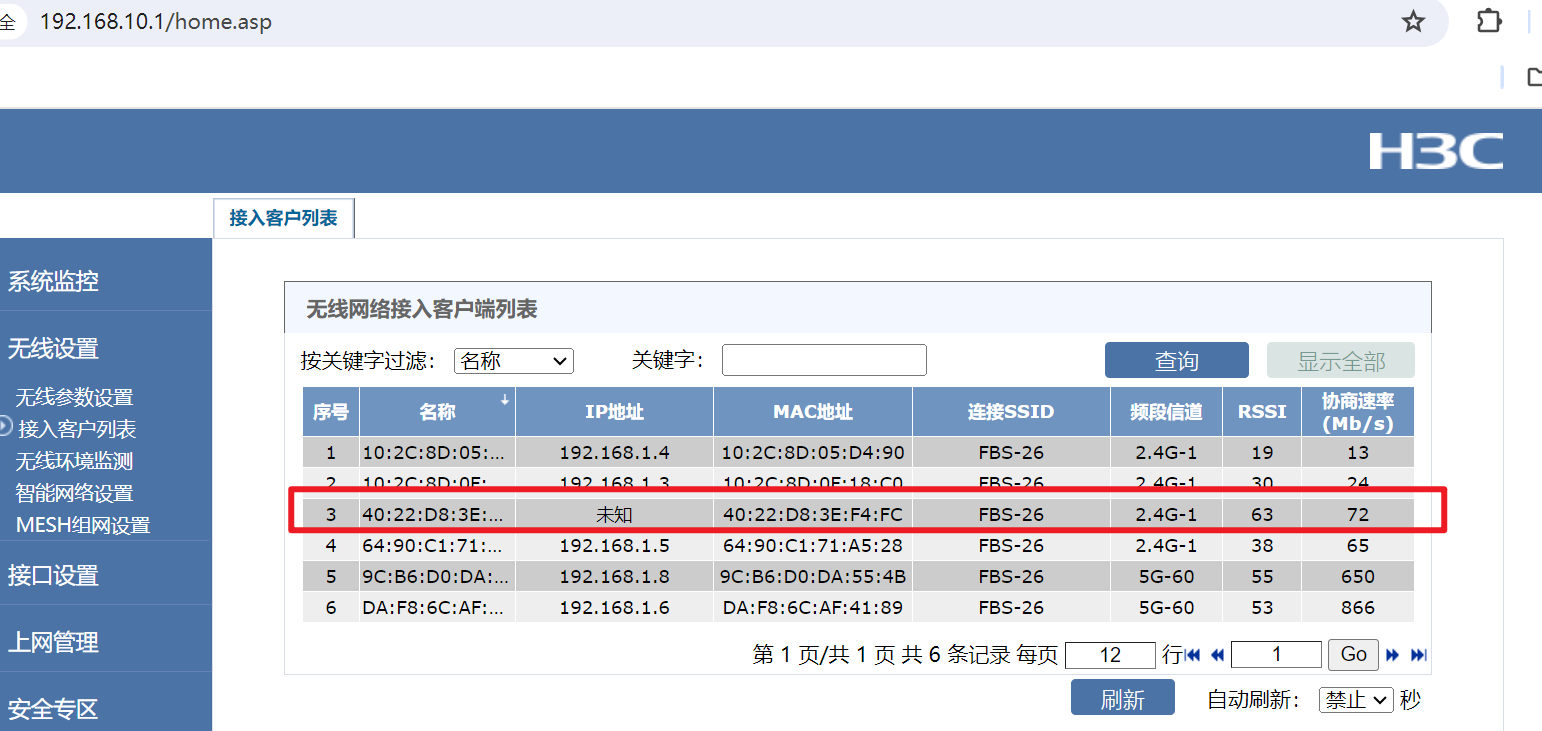Focus the 关键字 input field
The width and height of the screenshot is (1542, 731).
[x=824, y=360]
